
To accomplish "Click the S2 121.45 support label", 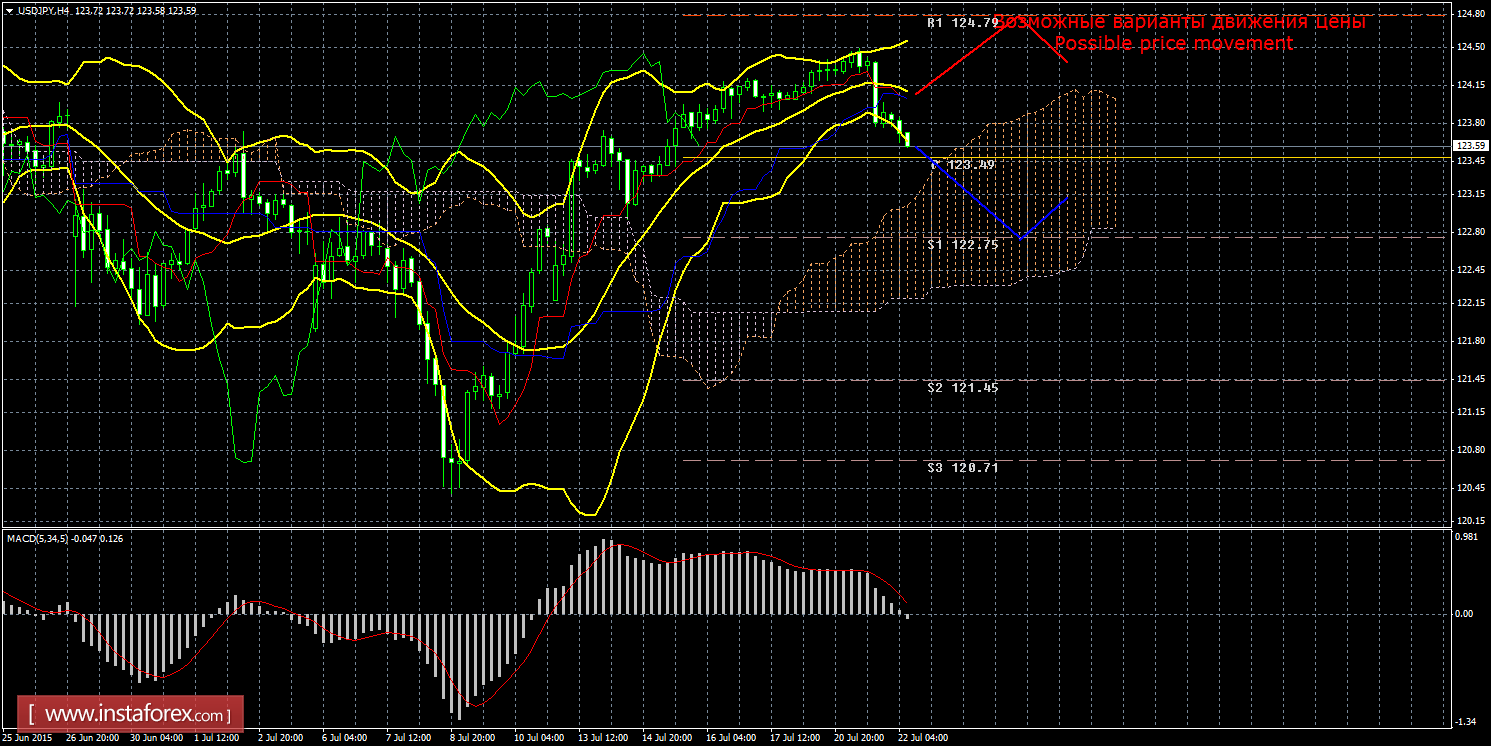I will coord(962,387).
